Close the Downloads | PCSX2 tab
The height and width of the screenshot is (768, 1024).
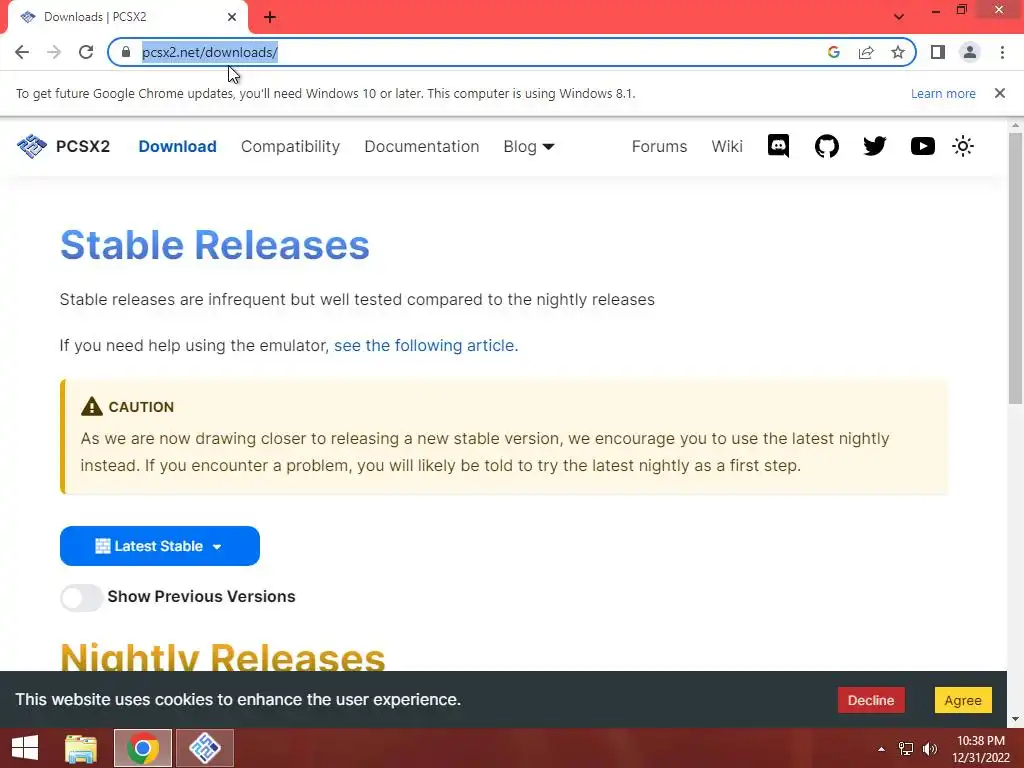232,17
